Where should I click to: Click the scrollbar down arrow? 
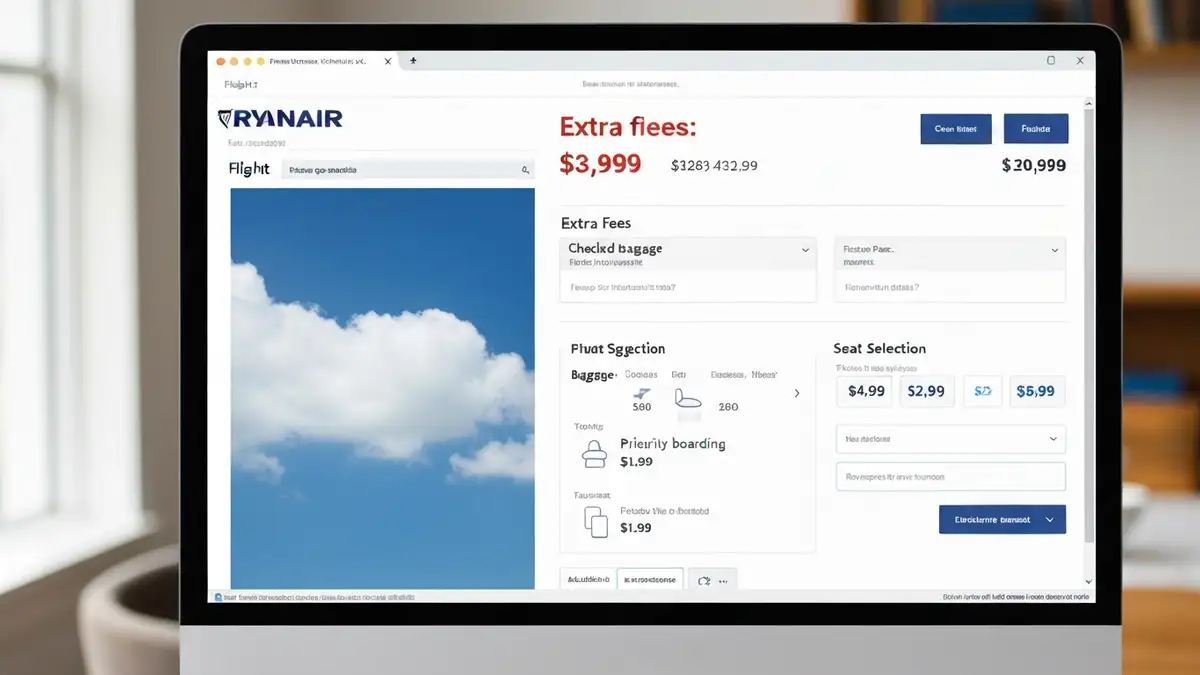pyautogui.click(x=1089, y=581)
